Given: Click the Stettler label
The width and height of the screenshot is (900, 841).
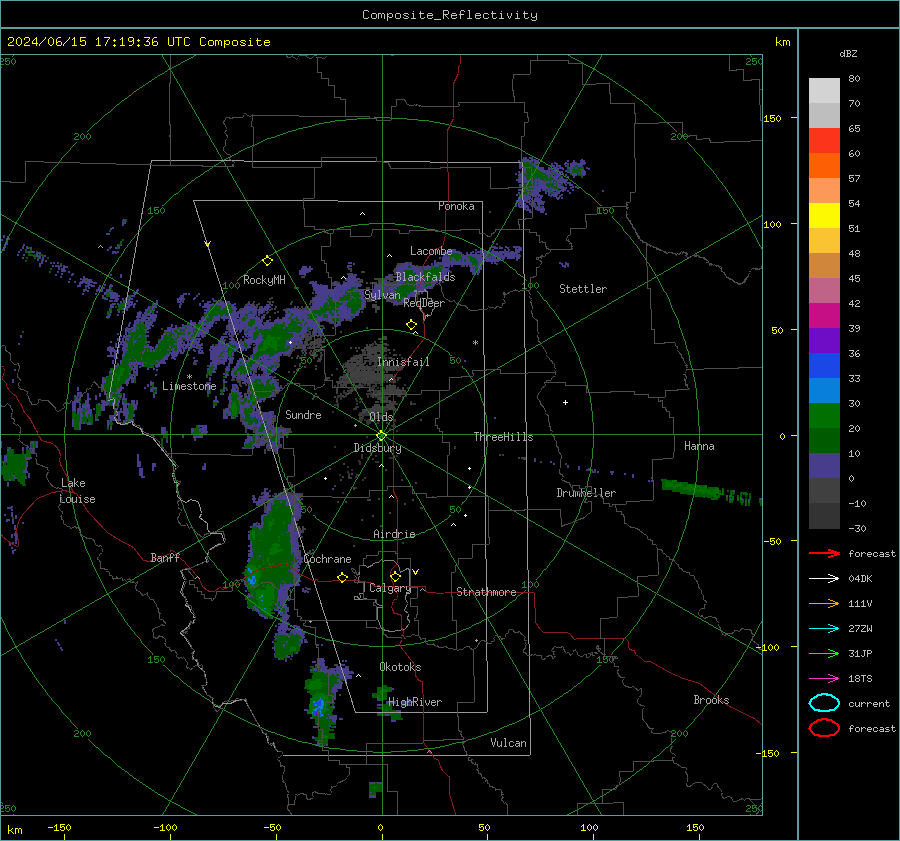Looking at the screenshot, I should click(x=583, y=289).
